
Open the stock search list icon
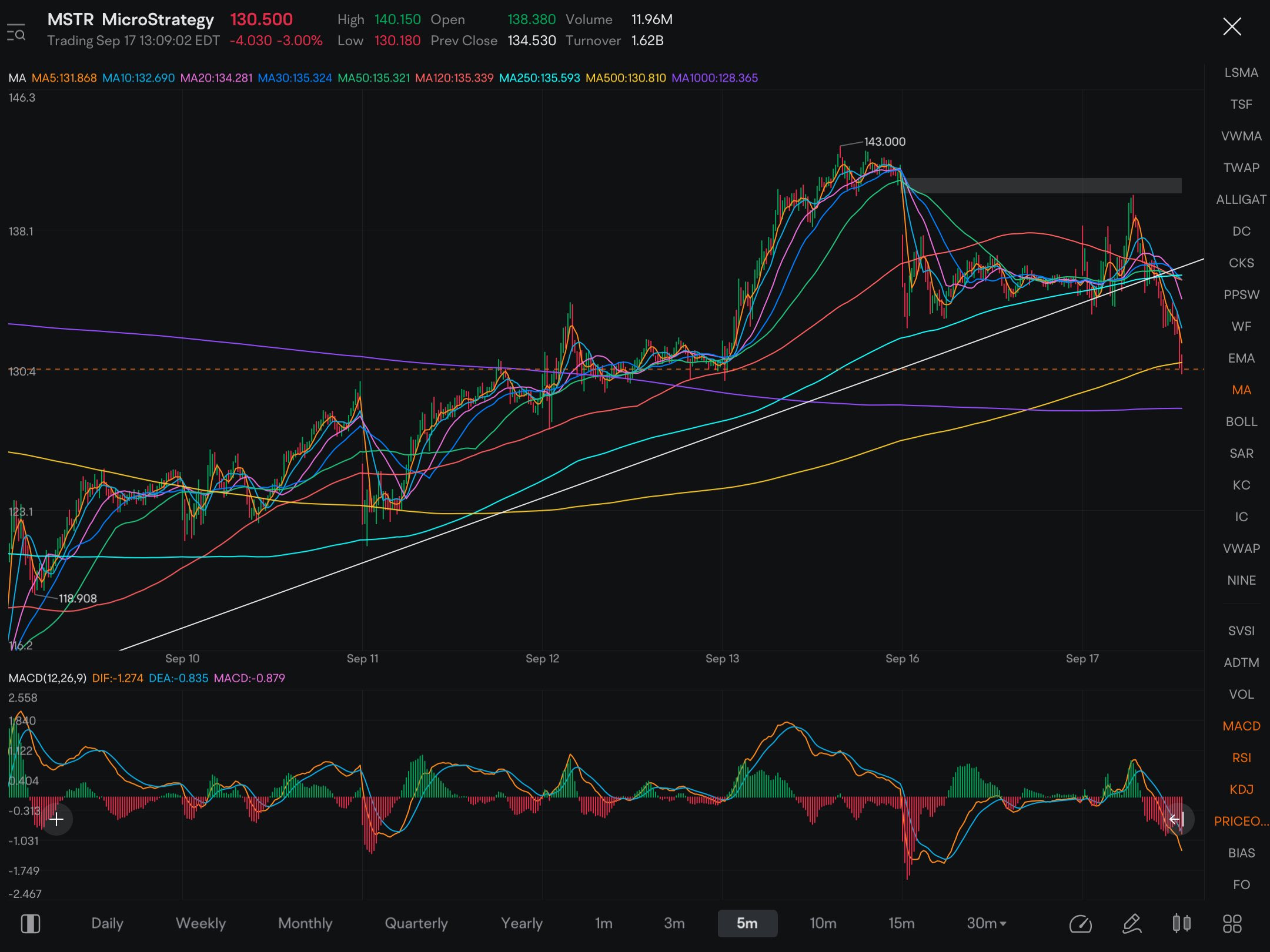pyautogui.click(x=16, y=32)
